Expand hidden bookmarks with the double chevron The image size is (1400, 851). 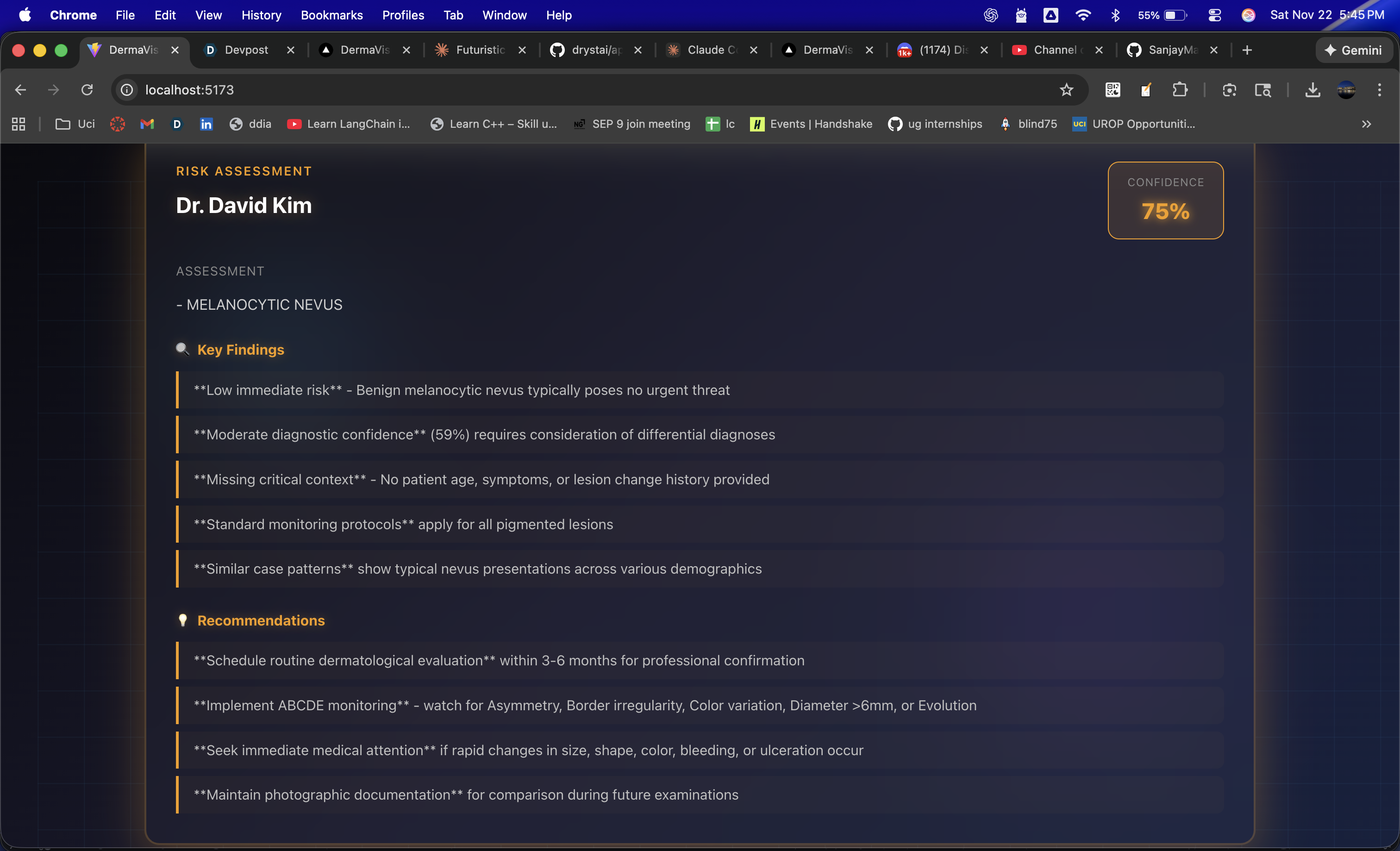(x=1367, y=124)
